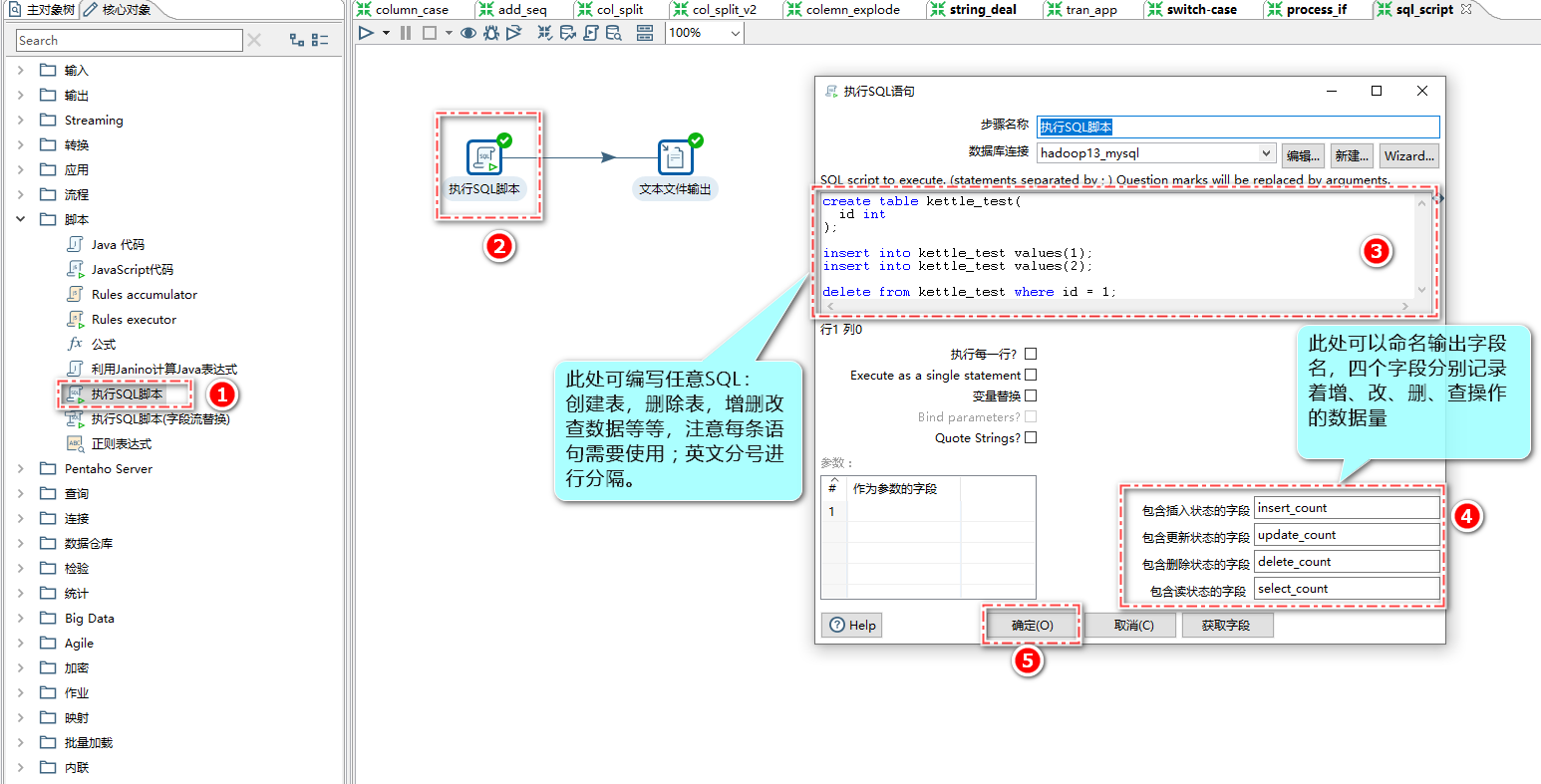Click the explore database icon
Viewport: 1541px width, 784px height.
(x=614, y=33)
